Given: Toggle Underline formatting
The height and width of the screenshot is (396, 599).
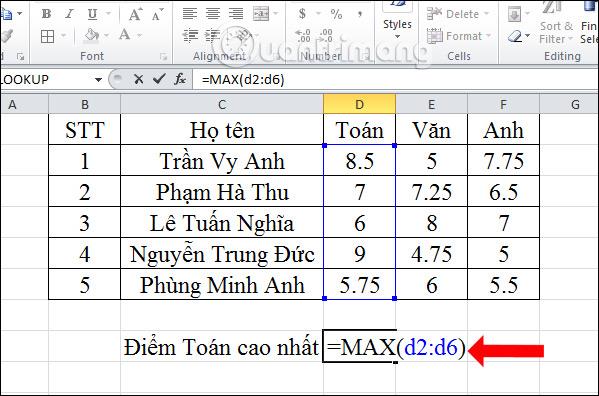Looking at the screenshot, I should (92, 14).
